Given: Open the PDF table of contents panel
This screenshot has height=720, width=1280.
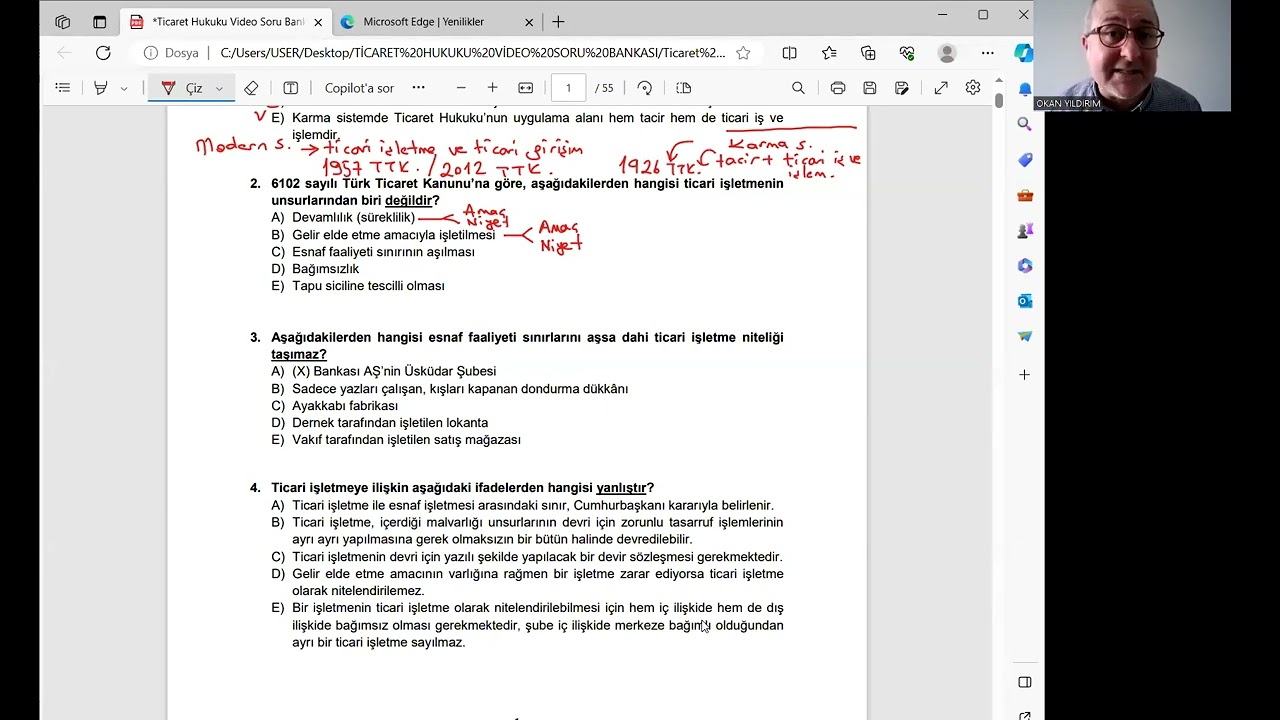Looking at the screenshot, I should (x=63, y=88).
